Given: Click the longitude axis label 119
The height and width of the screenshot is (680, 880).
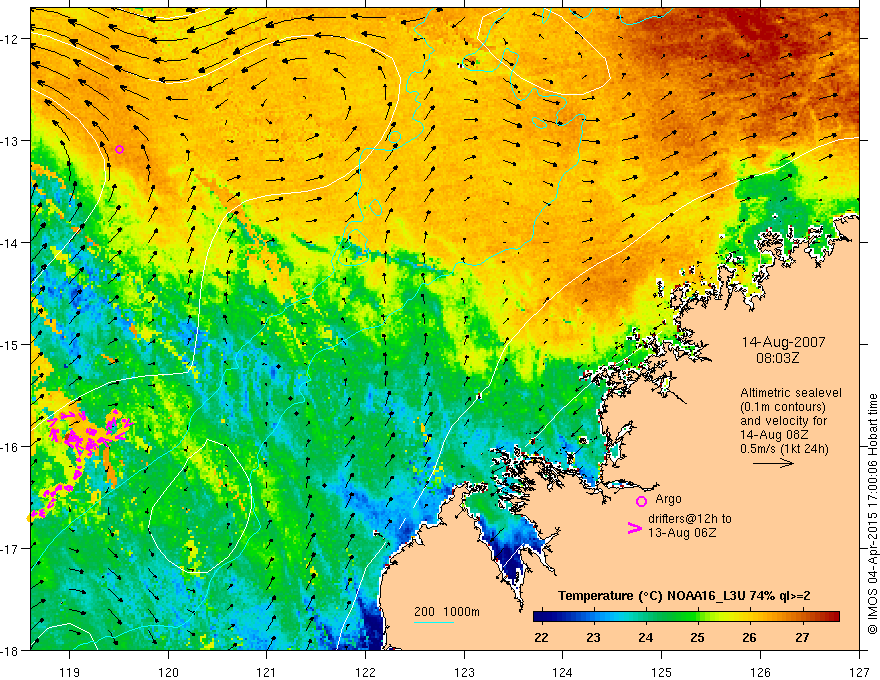Looking at the screenshot, I should pos(70,672).
